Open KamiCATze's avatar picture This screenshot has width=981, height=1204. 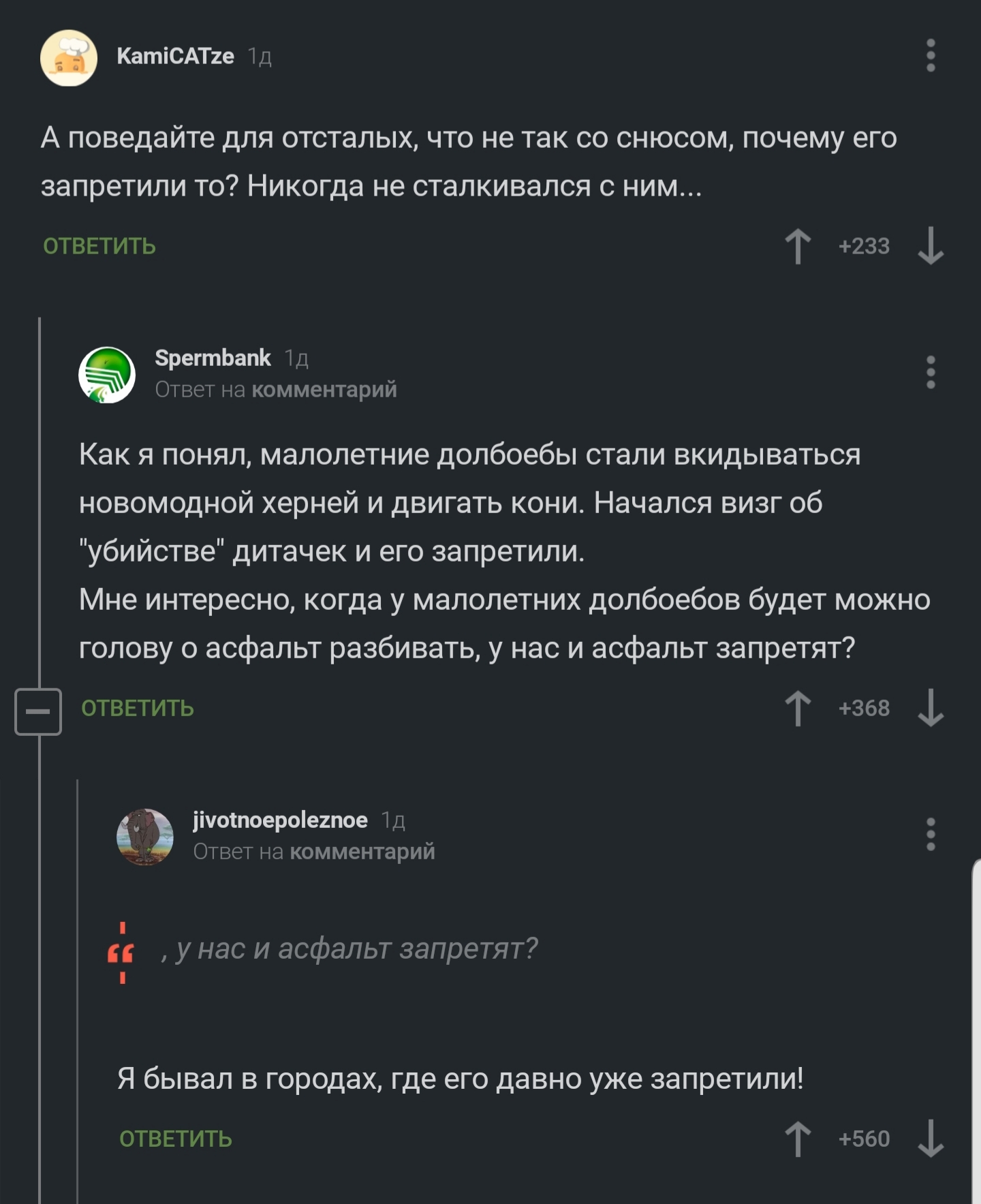point(69,58)
